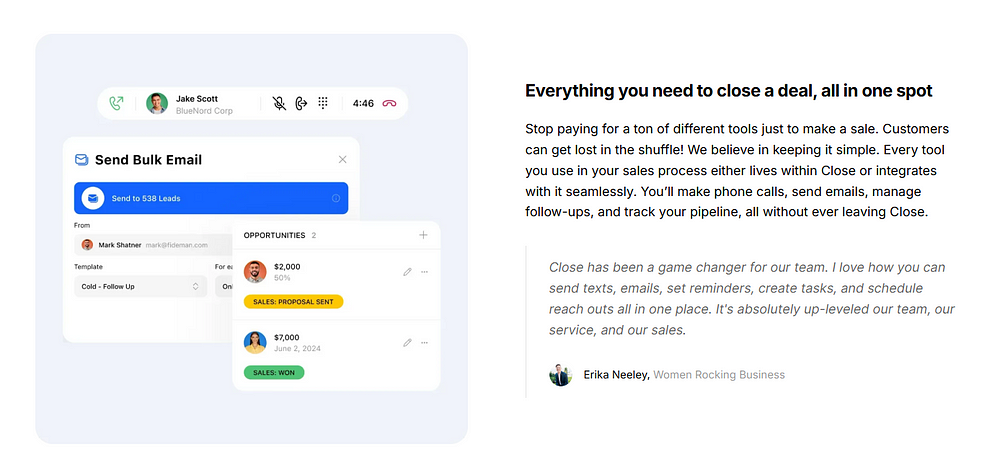Click Erika Neeley's profile photo

(561, 375)
